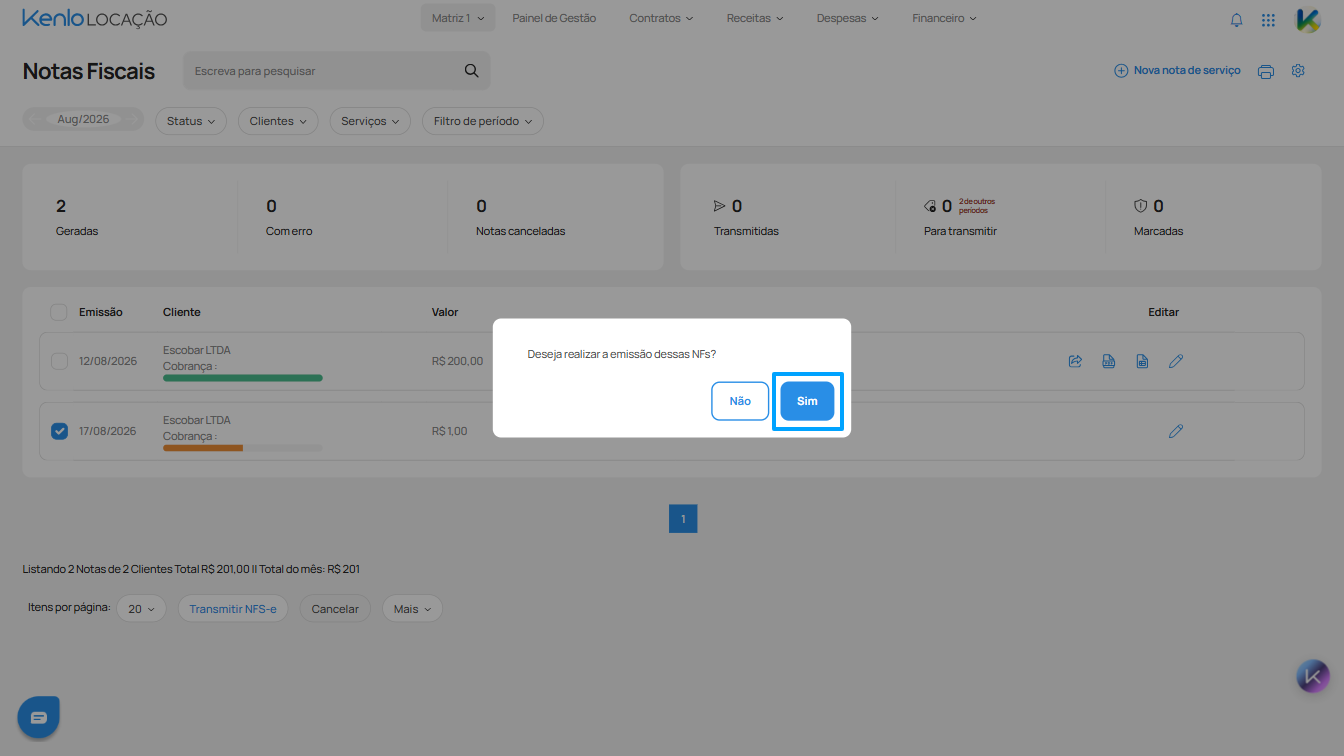Open the Filtro de período dropdown
Viewport: 1344px width, 756px height.
tap(483, 121)
